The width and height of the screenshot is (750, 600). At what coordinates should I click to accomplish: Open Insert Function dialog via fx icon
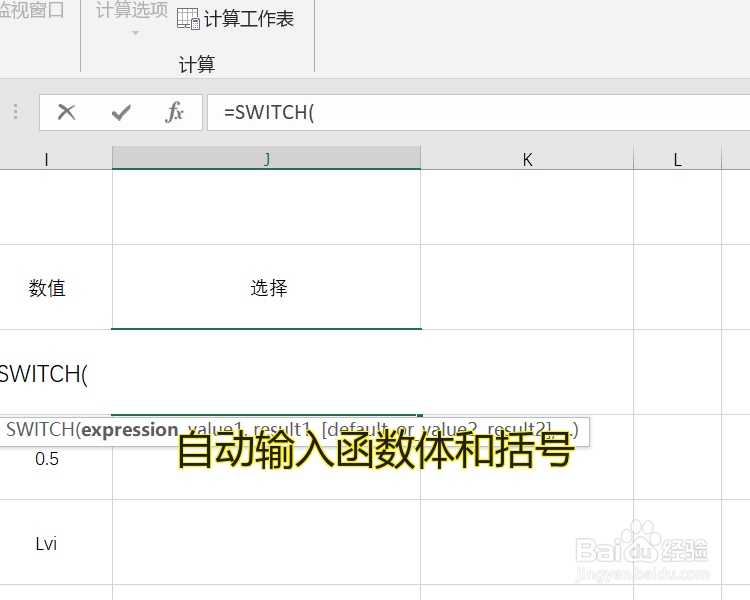[174, 112]
